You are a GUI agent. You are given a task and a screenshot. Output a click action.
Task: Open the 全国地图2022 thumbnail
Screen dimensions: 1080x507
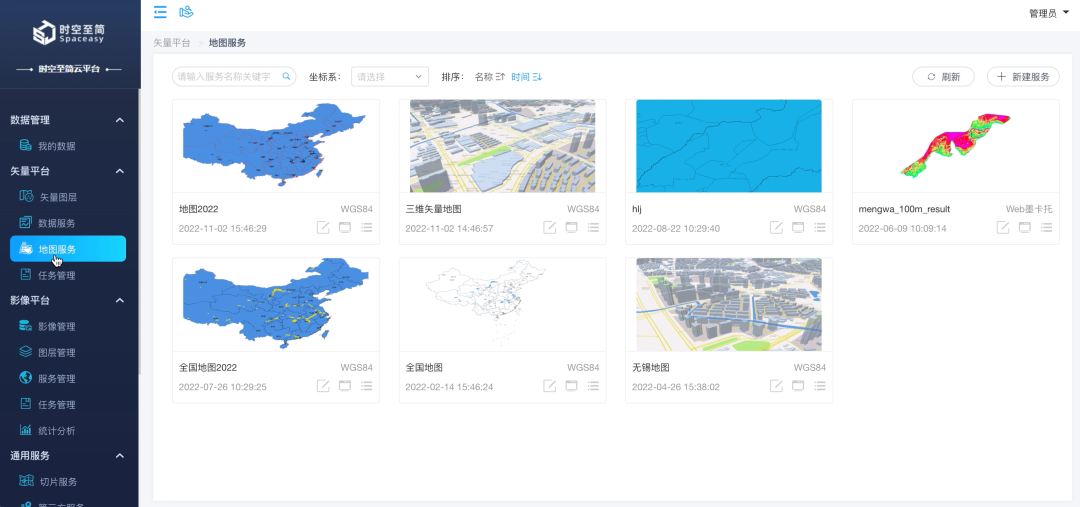point(276,304)
